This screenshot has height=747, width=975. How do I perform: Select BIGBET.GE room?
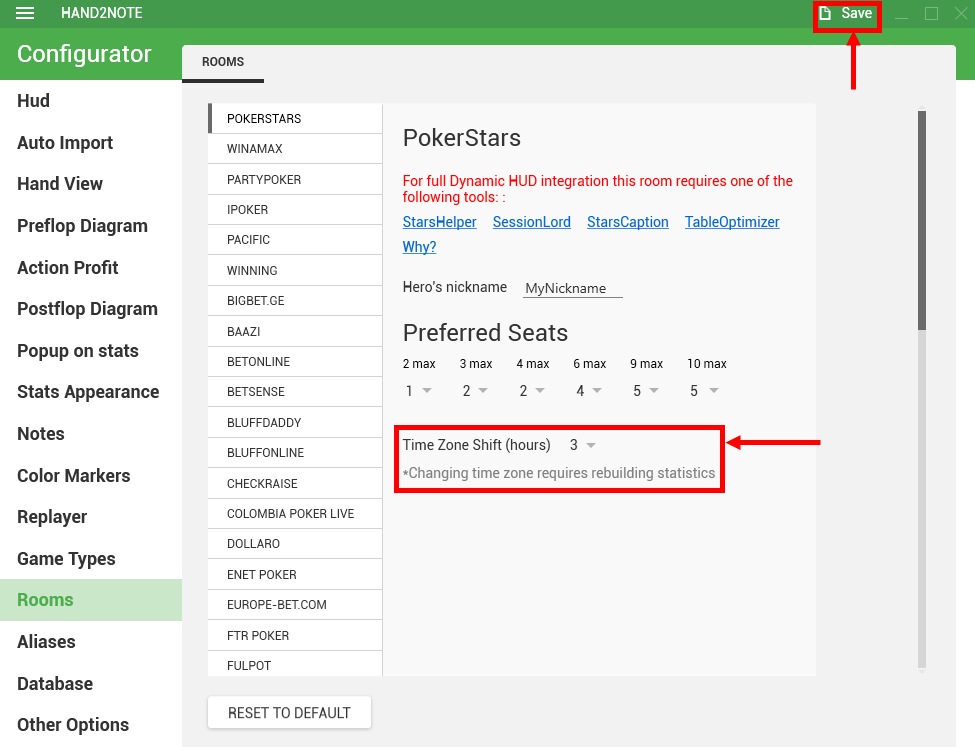pyautogui.click(x=295, y=301)
